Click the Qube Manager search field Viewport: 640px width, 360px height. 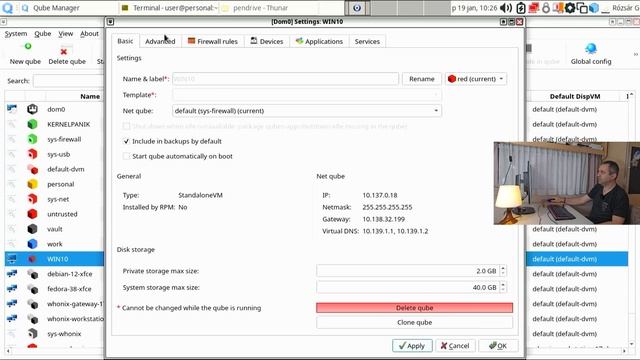pyautogui.click(x=69, y=81)
